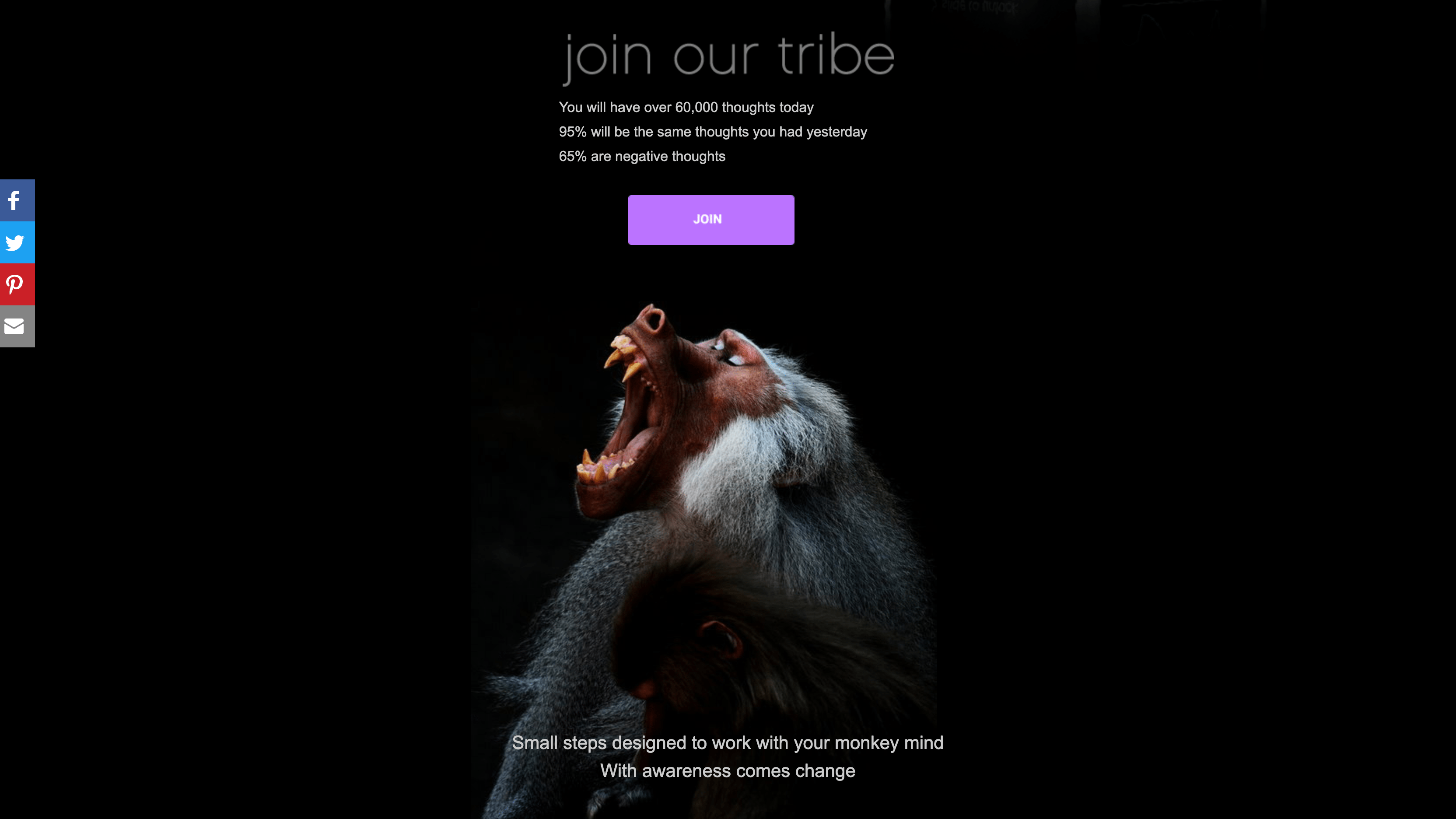Click the purple JOIN button

(x=711, y=220)
